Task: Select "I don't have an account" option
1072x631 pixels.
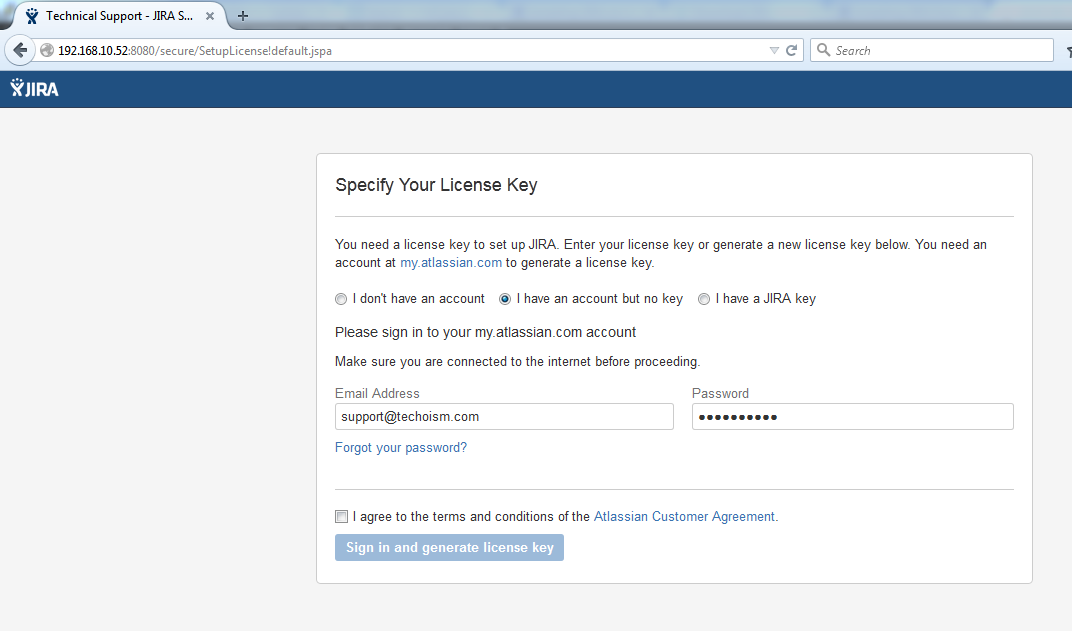Action: click(340, 299)
